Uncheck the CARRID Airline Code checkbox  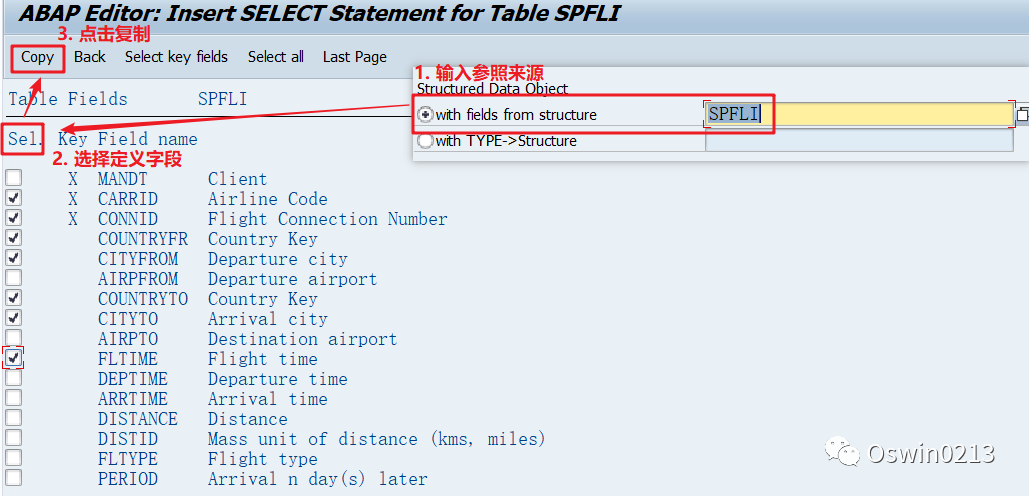point(13,197)
